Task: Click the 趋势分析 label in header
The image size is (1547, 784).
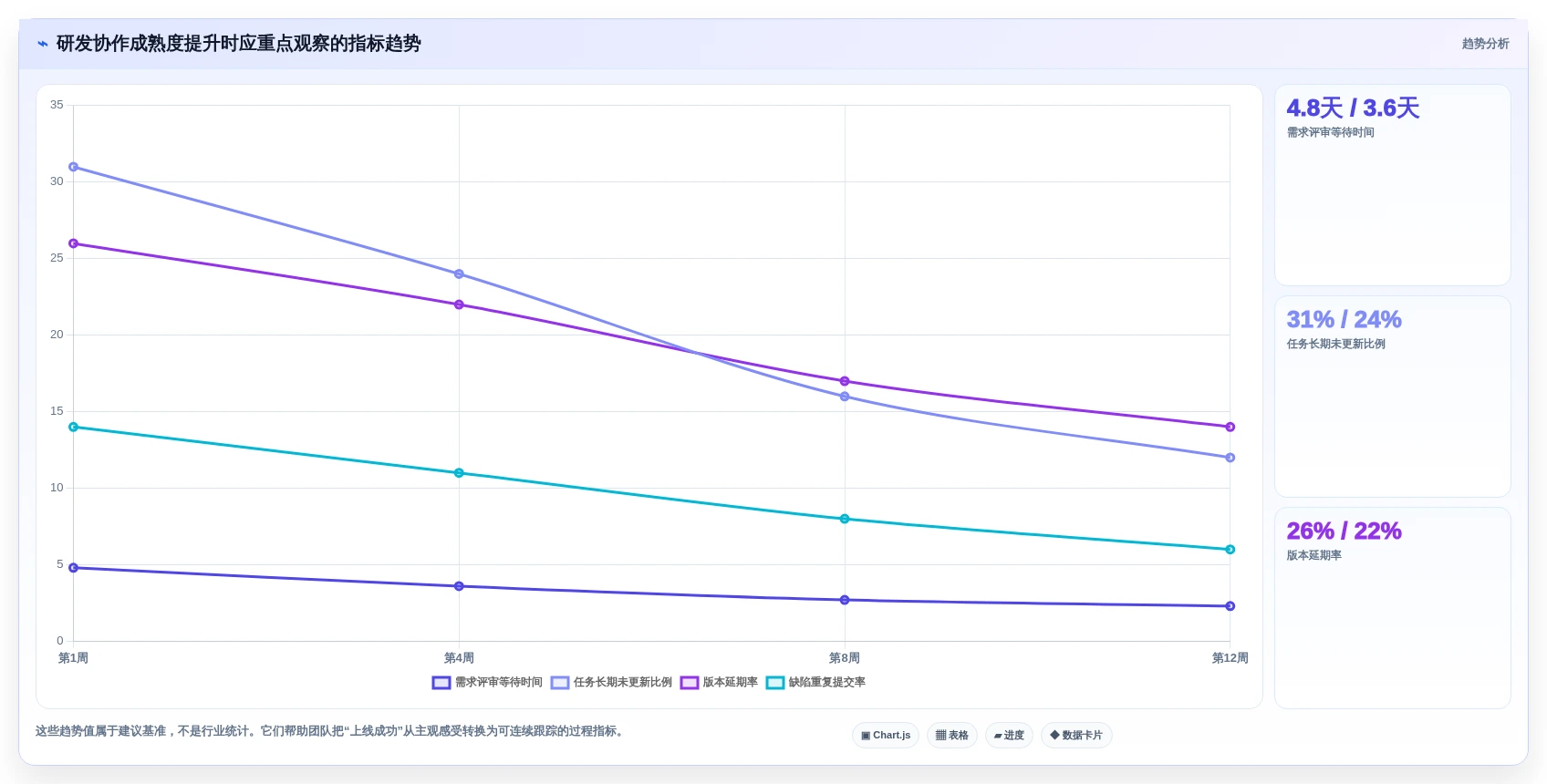Action: tap(1485, 44)
